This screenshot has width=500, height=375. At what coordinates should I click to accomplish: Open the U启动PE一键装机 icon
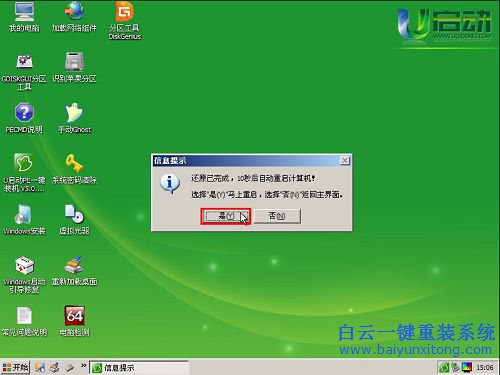point(24,172)
